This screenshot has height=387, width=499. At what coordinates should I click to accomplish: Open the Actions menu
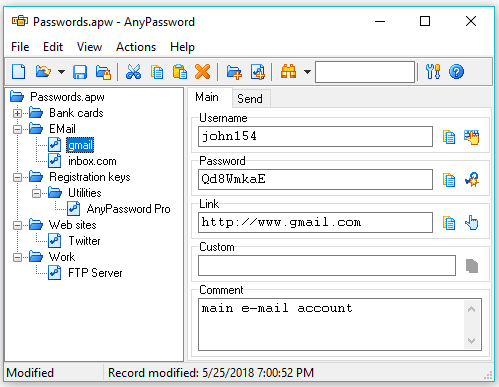pos(136,47)
